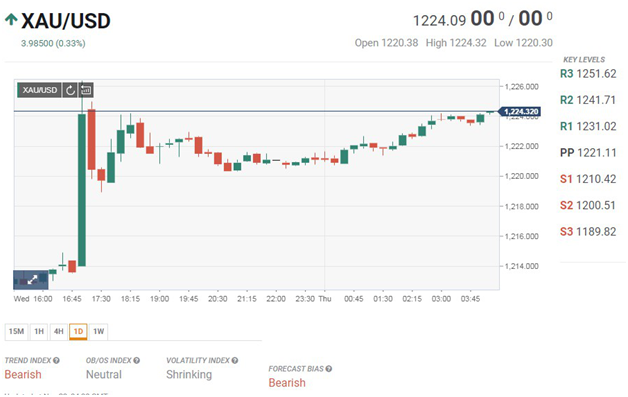Open the chart settings icon beside refresh
This screenshot has width=628, height=397.
(x=86, y=90)
